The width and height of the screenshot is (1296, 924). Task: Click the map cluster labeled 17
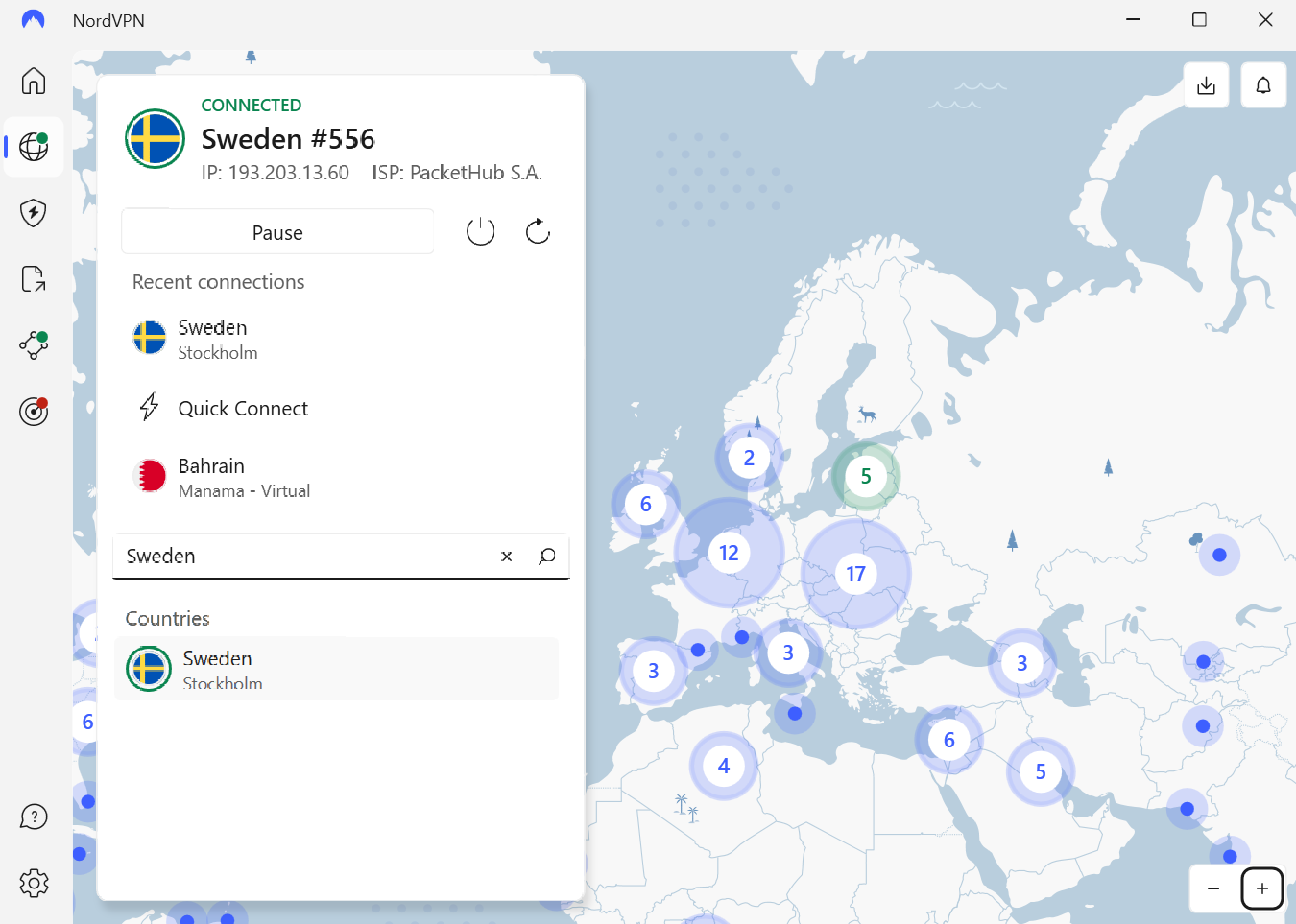click(855, 574)
